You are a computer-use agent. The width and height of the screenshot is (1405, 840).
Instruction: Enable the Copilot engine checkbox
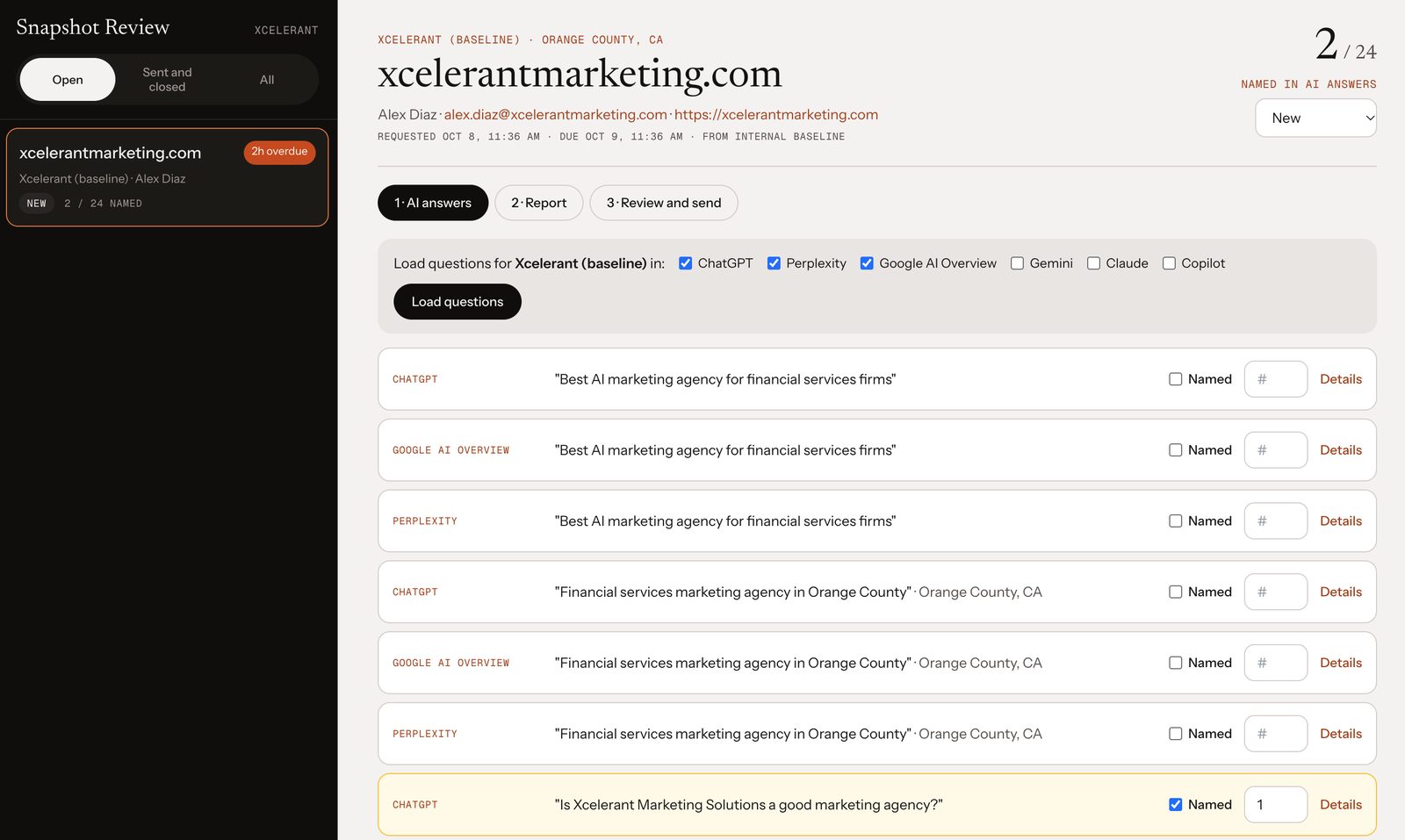click(1169, 263)
